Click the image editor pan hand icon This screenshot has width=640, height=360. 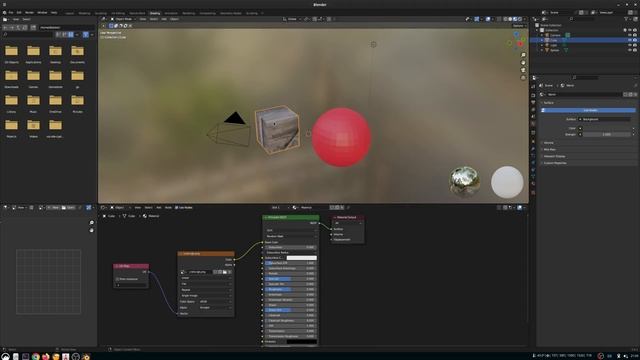tap(91, 230)
